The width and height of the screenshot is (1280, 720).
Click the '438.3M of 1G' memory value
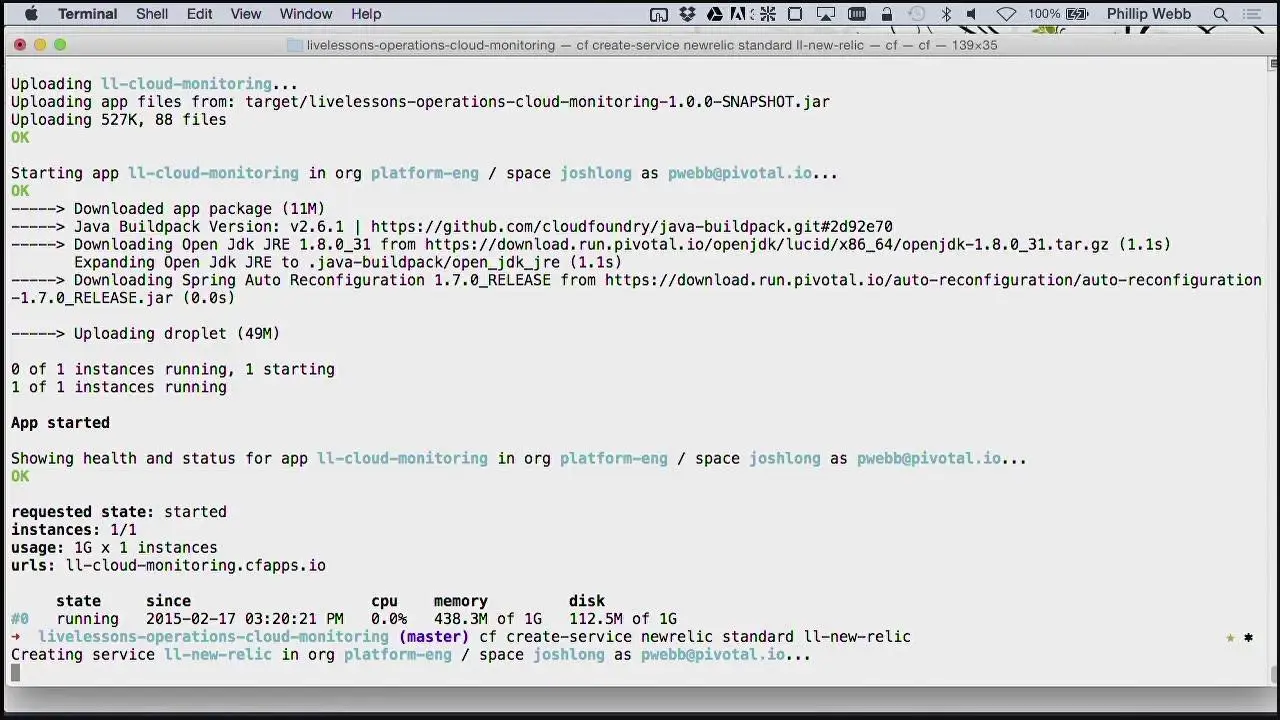[487, 619]
